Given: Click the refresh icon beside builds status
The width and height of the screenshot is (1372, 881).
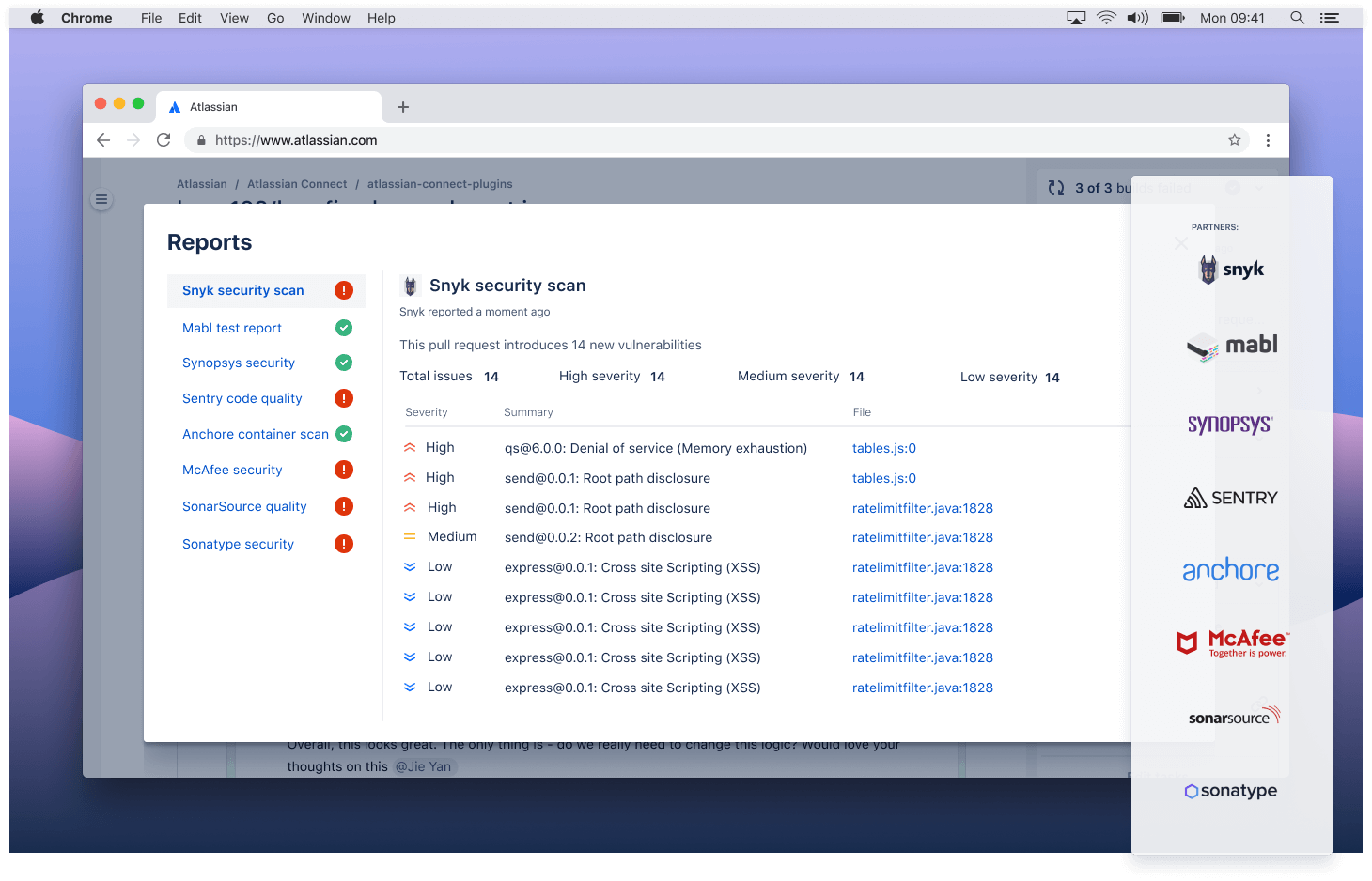Looking at the screenshot, I should click(x=1055, y=187).
